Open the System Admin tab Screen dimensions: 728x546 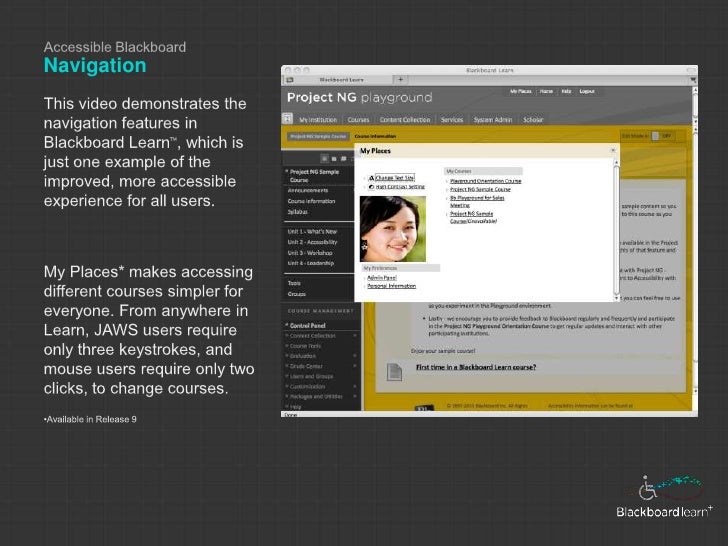493,120
